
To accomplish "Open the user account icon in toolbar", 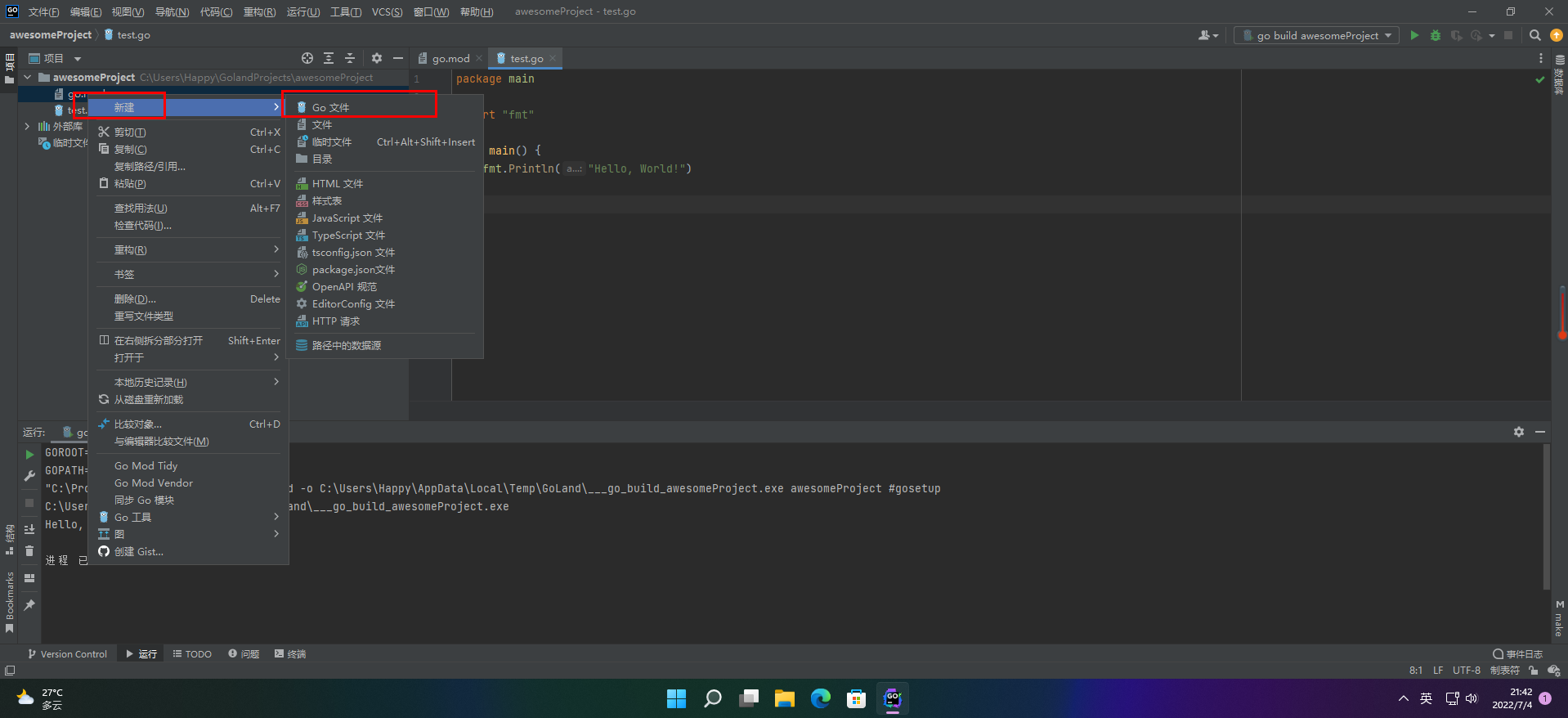I will click(1207, 35).
